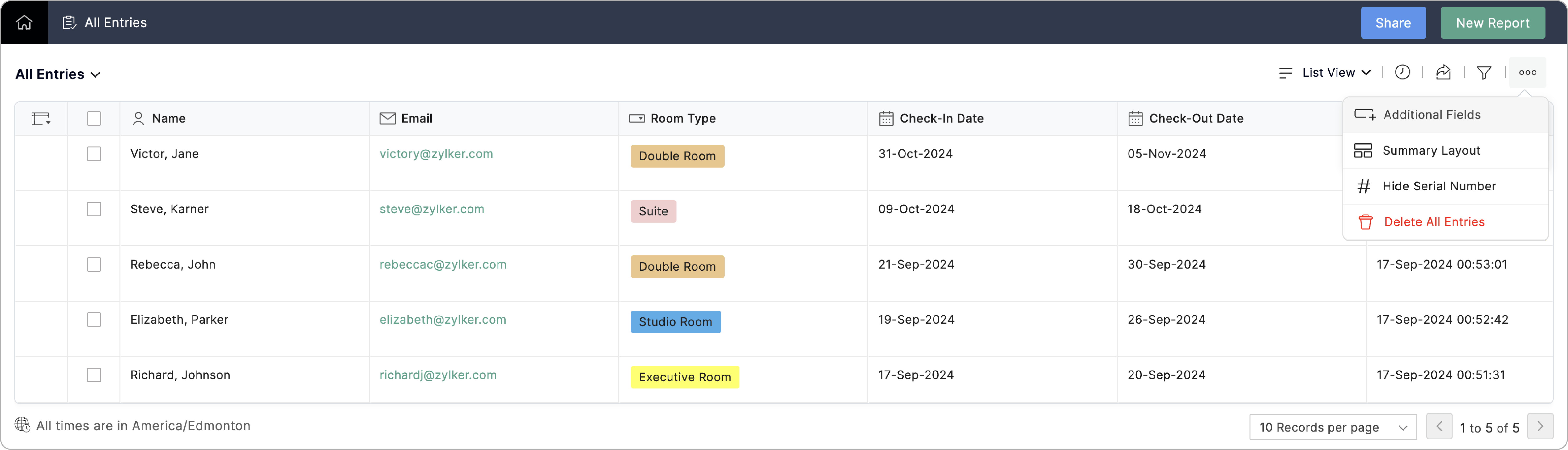
Task: Open the column layout selector icon
Action: click(41, 118)
